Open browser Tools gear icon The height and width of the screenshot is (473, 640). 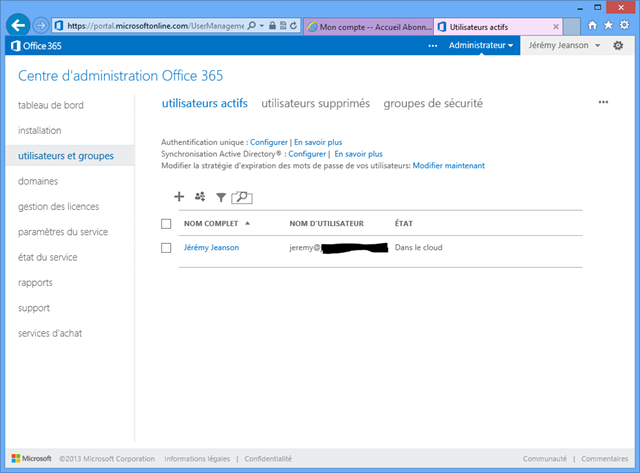pos(624,25)
